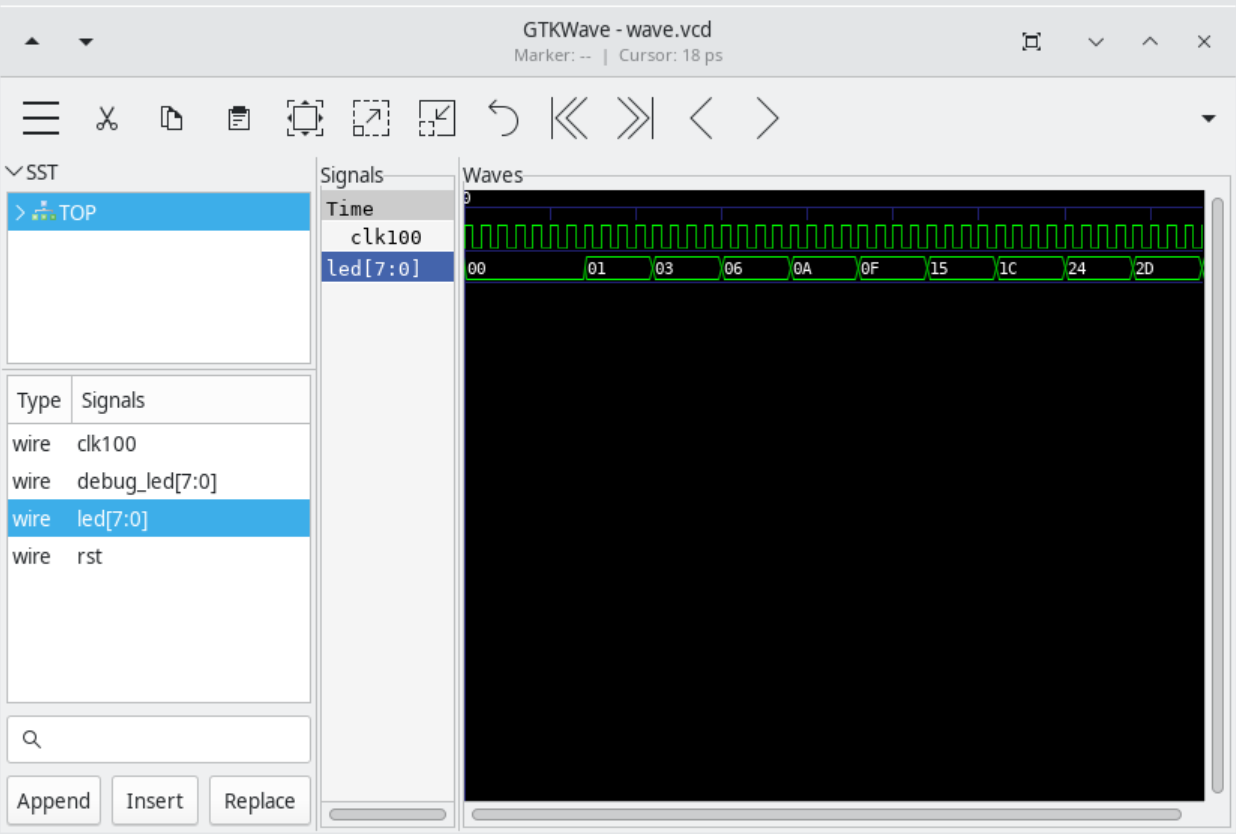Click the waveform horizontal scrollbar
The height and width of the screenshot is (834, 1236).
tap(826, 814)
